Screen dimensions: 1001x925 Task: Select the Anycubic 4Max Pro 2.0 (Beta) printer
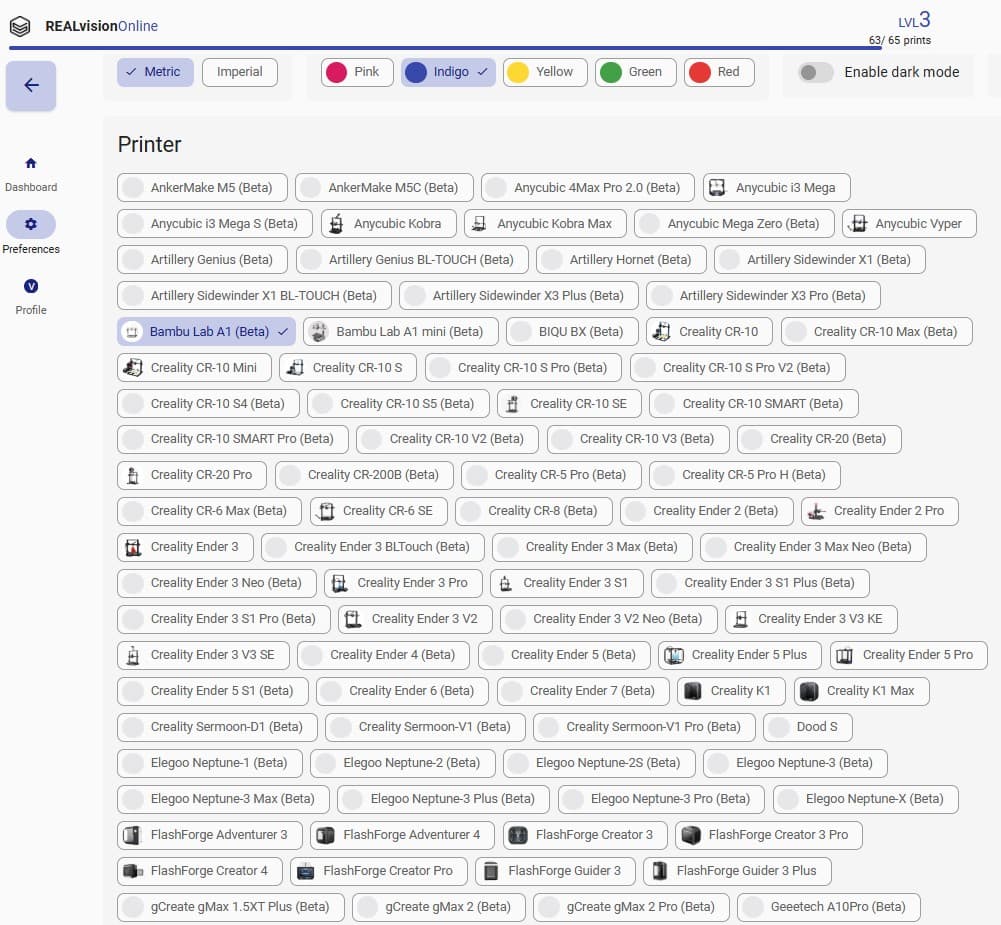(588, 188)
